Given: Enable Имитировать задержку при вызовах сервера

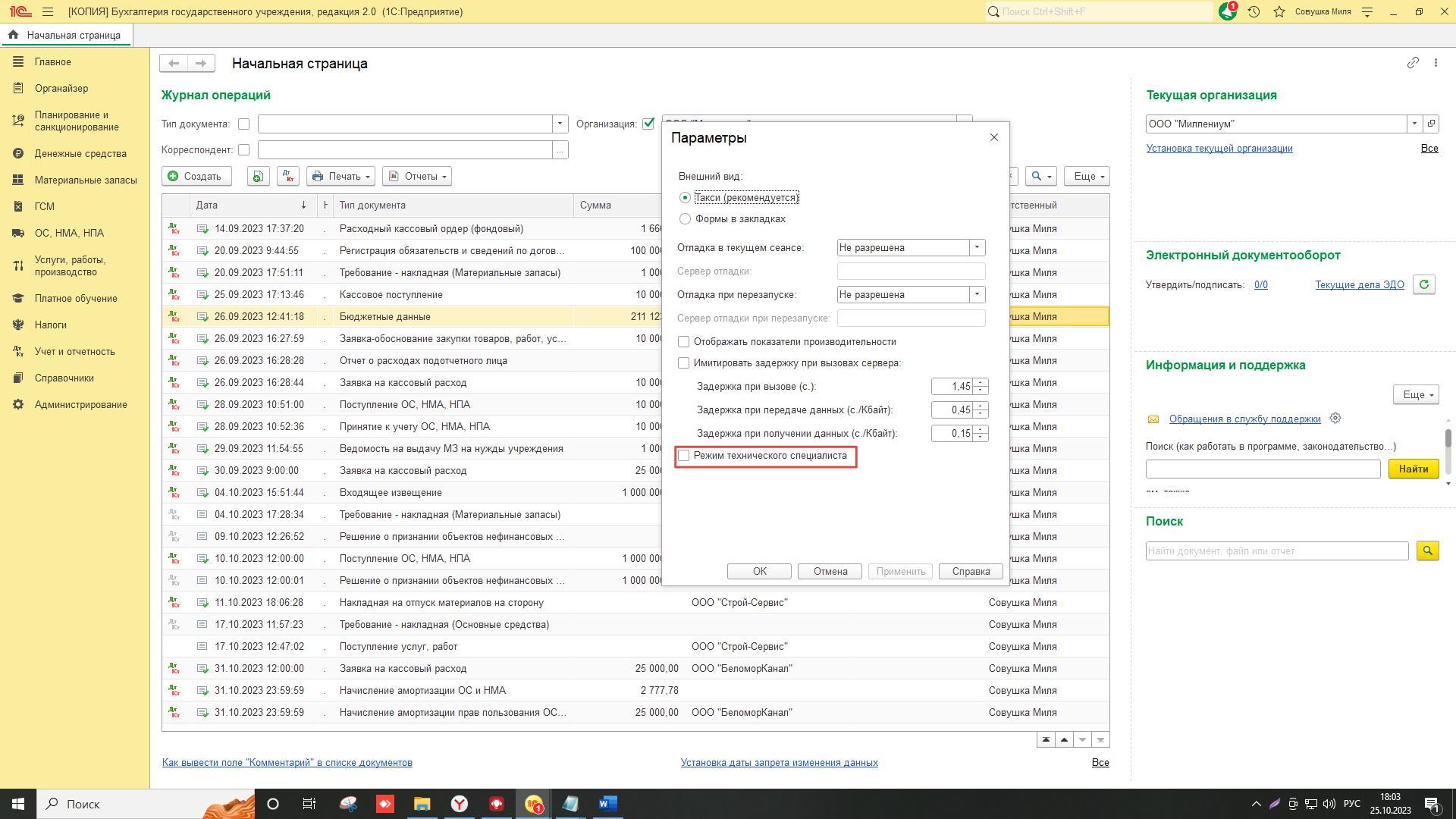Looking at the screenshot, I should [x=683, y=362].
